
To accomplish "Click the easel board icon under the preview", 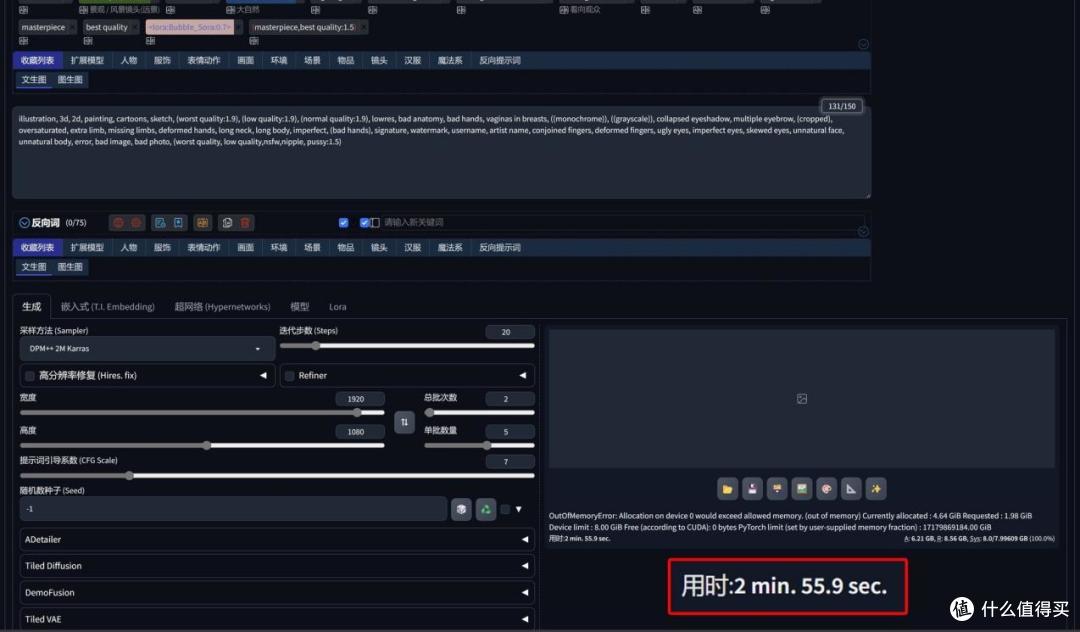I will coord(777,489).
